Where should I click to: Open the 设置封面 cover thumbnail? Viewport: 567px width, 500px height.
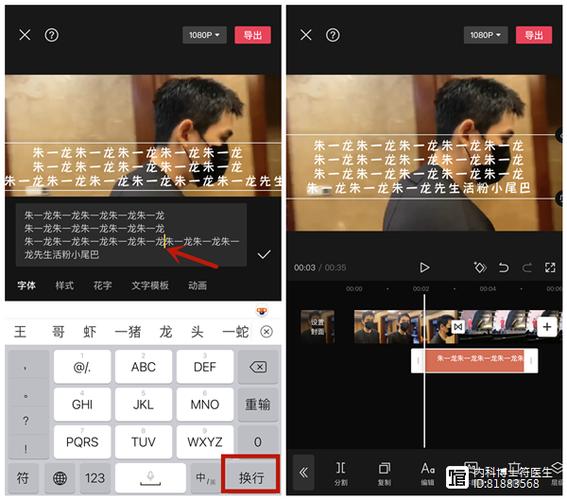pyautogui.click(x=317, y=326)
